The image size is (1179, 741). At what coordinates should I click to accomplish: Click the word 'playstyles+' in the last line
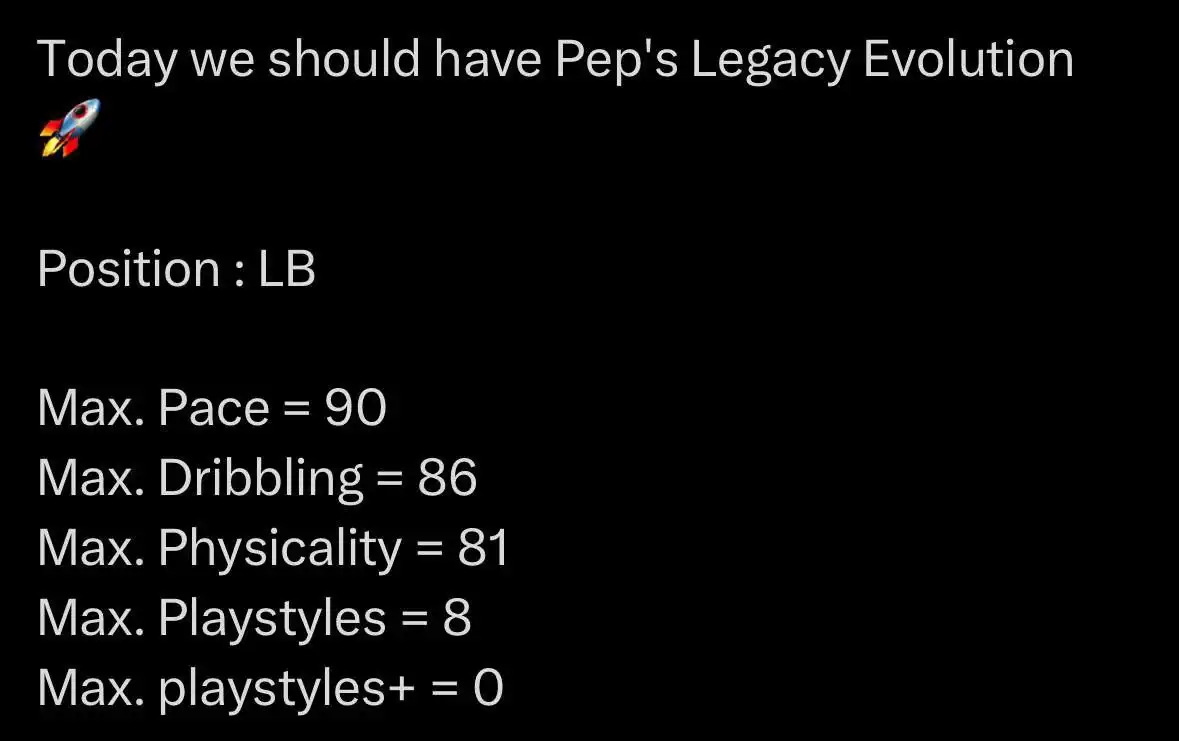pos(286,688)
